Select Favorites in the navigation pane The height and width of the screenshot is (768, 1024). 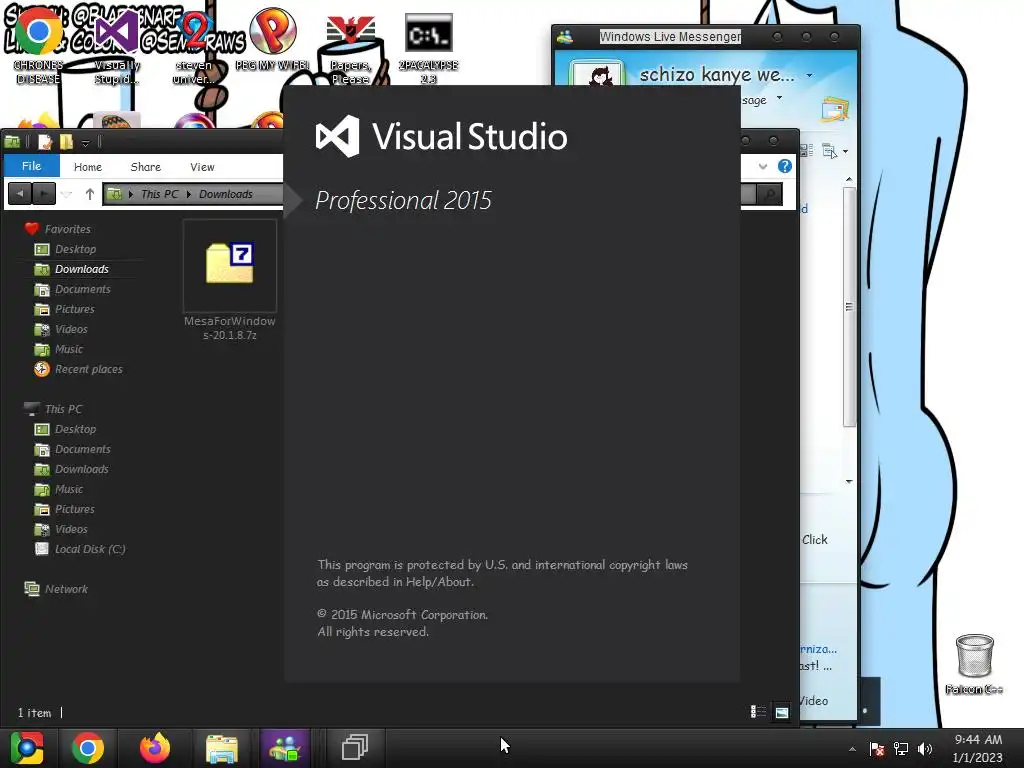pos(67,229)
